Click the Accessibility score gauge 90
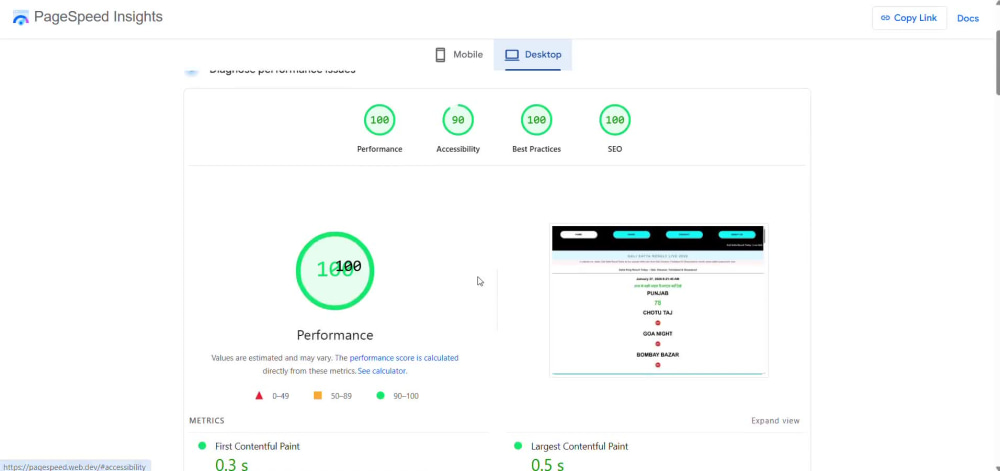This screenshot has height=471, width=1000. click(x=458, y=120)
